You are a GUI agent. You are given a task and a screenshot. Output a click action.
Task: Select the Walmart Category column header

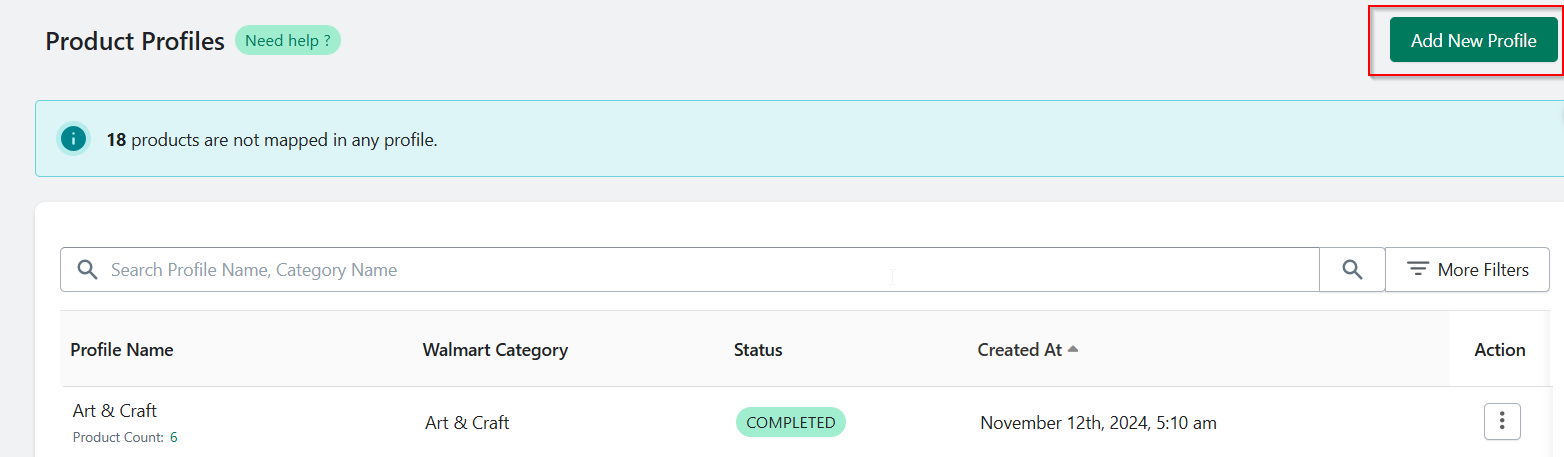495,350
